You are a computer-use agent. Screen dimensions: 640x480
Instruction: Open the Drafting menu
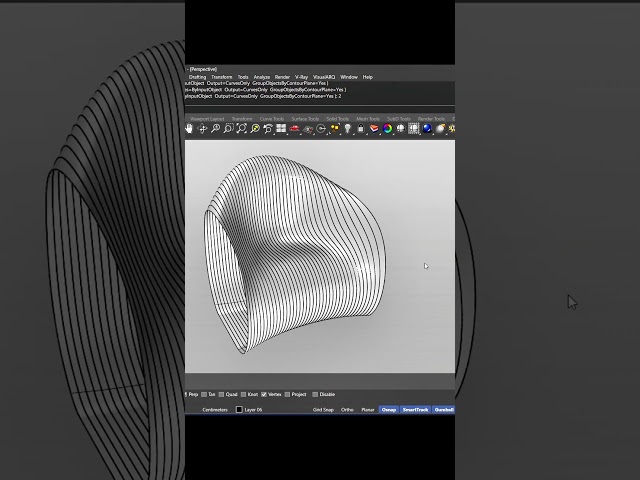tap(198, 77)
